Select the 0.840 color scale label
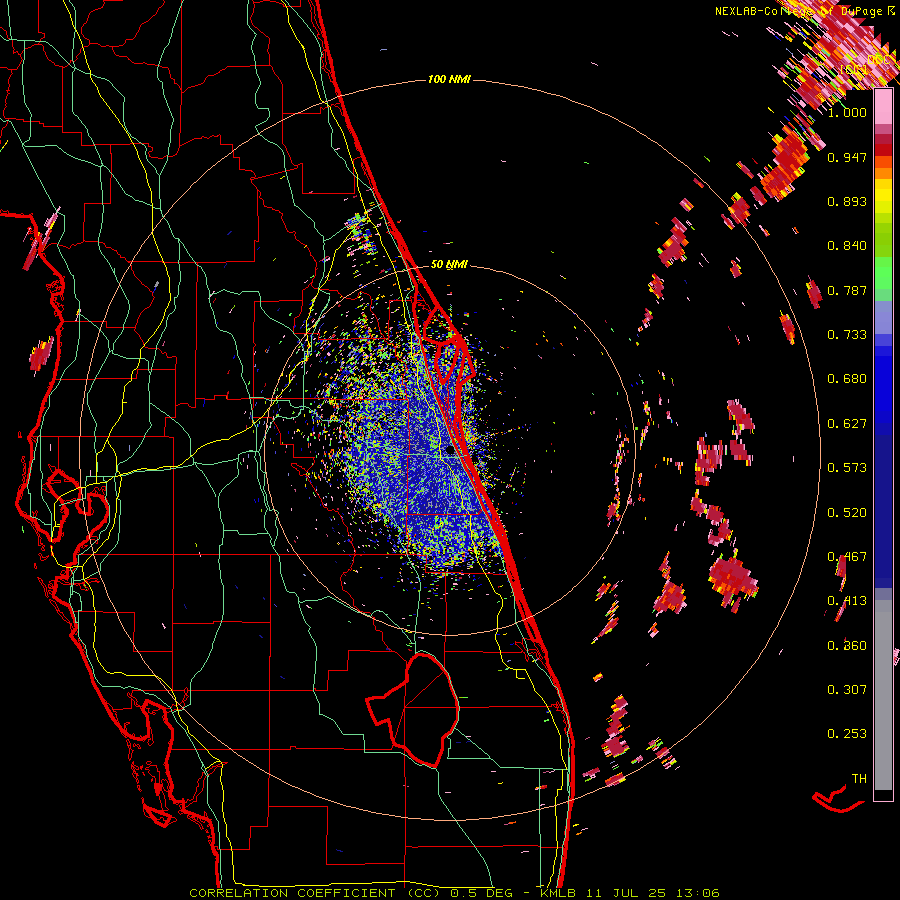900x900 pixels. pos(847,246)
